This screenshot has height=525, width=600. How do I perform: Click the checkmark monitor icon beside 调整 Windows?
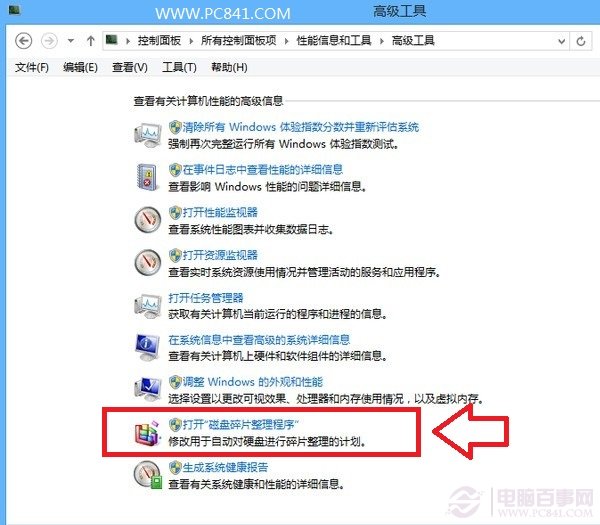pos(148,390)
